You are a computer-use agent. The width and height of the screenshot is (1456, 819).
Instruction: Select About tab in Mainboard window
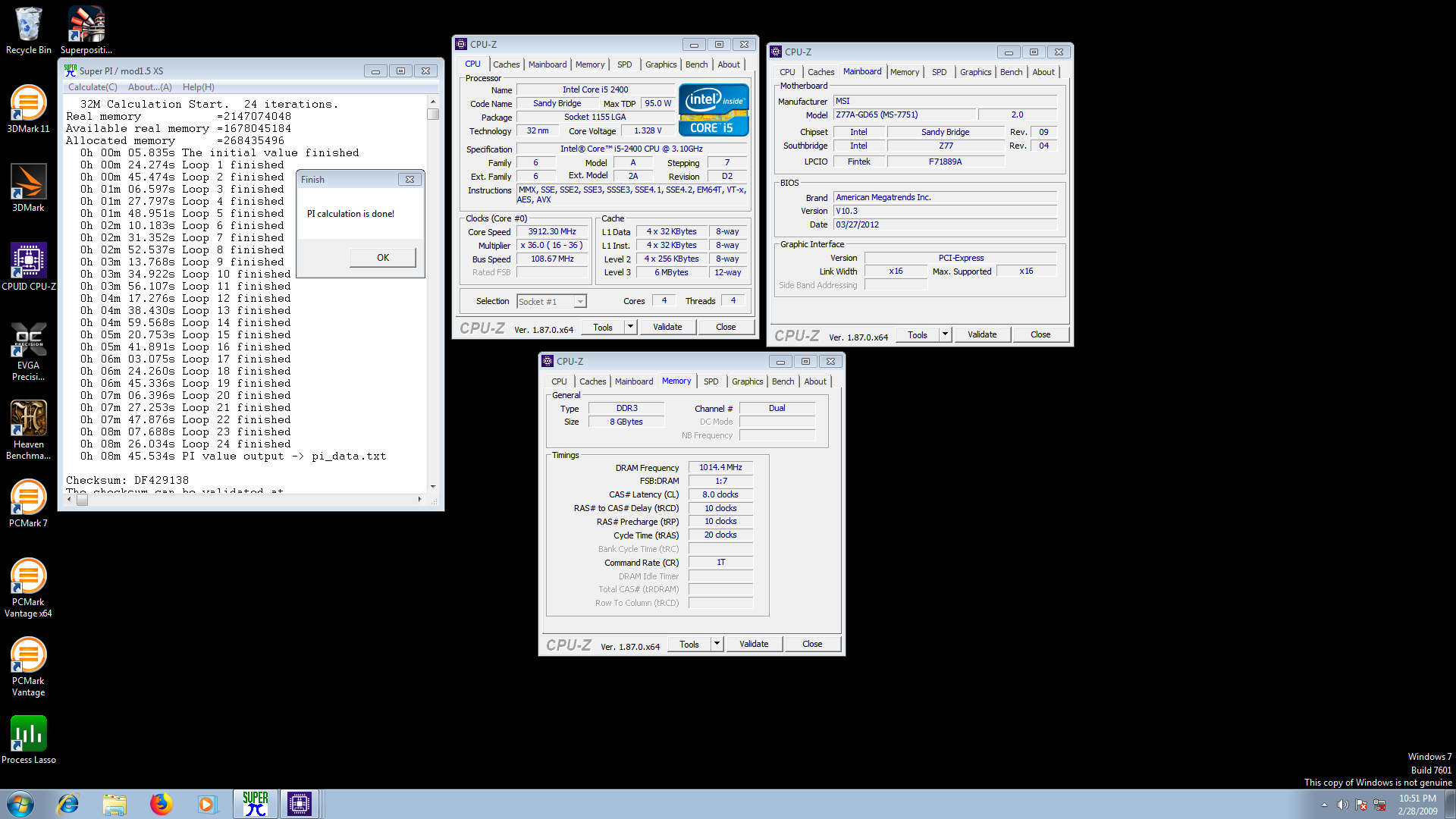[x=1043, y=72]
